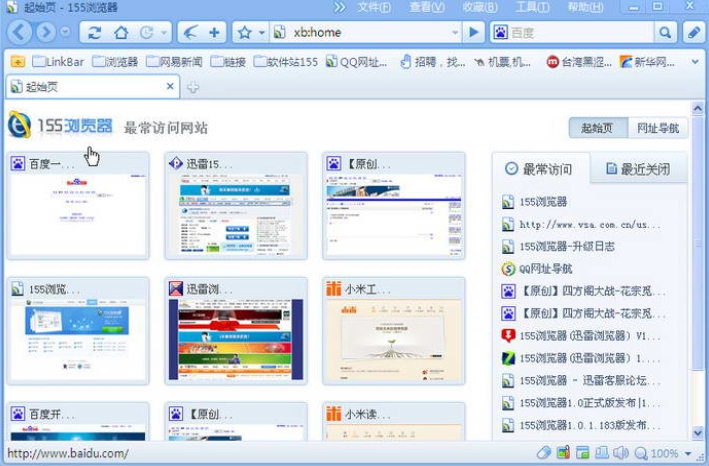The image size is (709, 466).
Task: Open the 查看(V) menu
Action: (x=427, y=7)
